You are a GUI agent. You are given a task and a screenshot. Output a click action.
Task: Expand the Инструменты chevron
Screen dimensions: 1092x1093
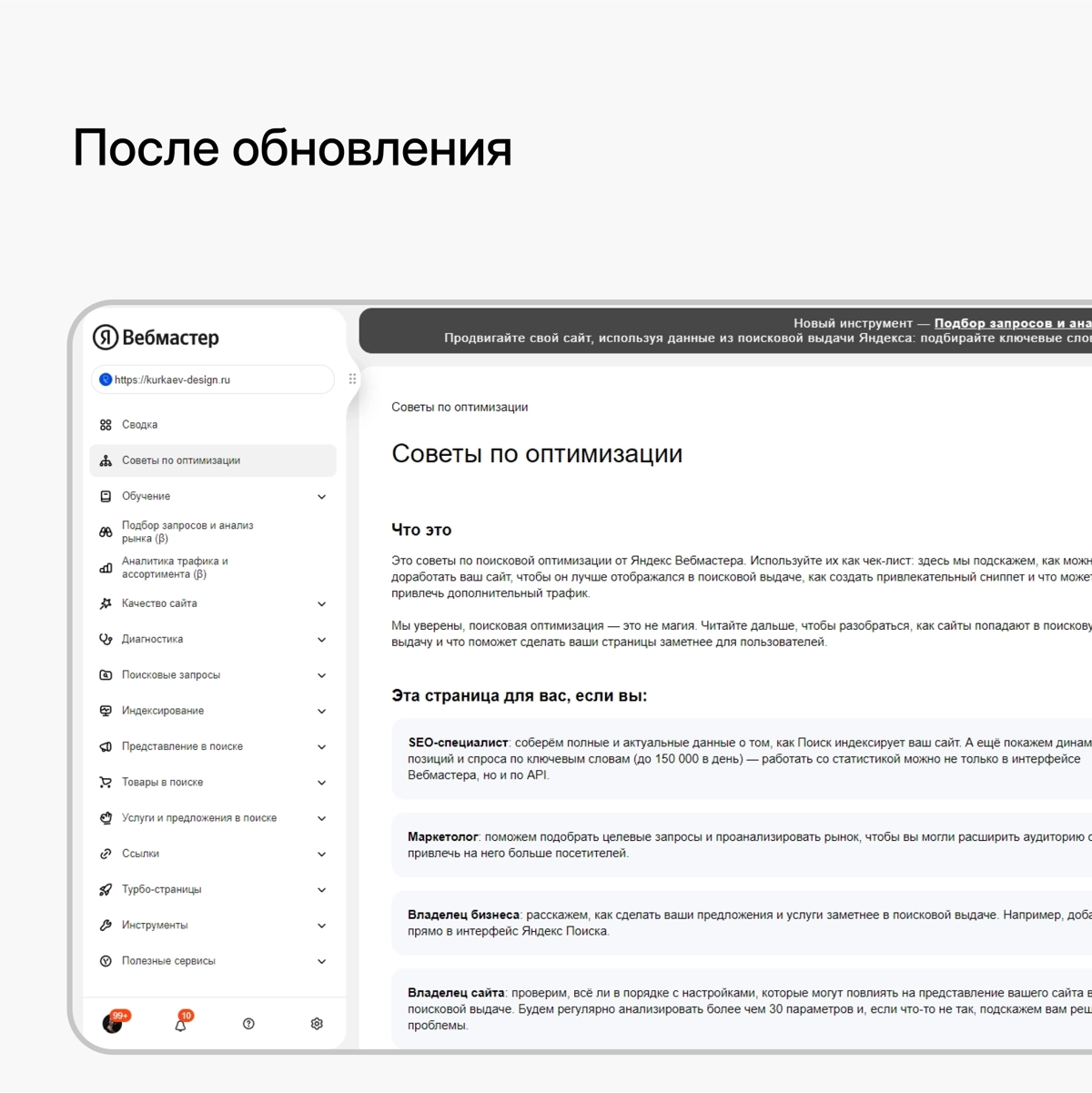[321, 926]
